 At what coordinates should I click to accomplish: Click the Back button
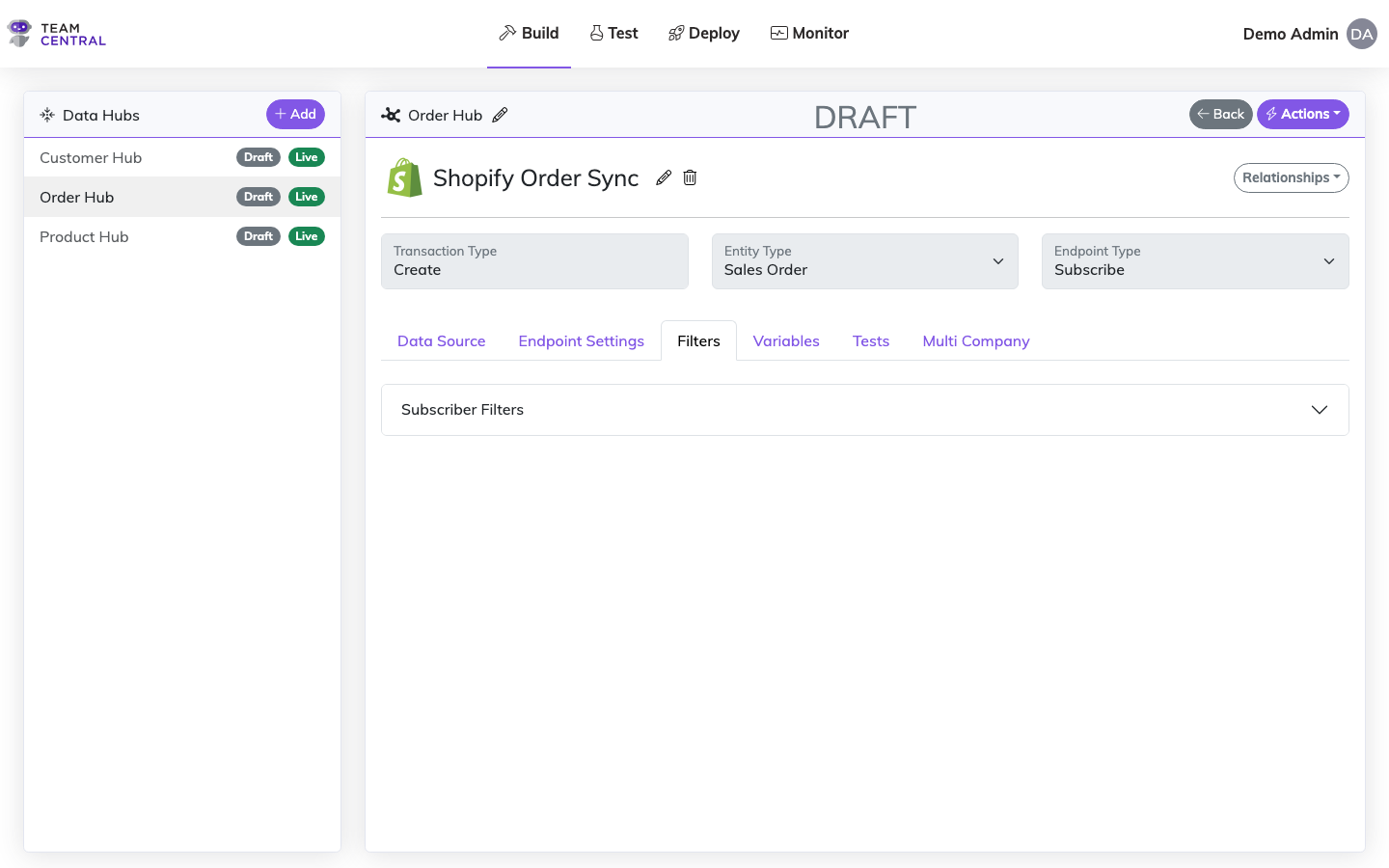pyautogui.click(x=1220, y=114)
